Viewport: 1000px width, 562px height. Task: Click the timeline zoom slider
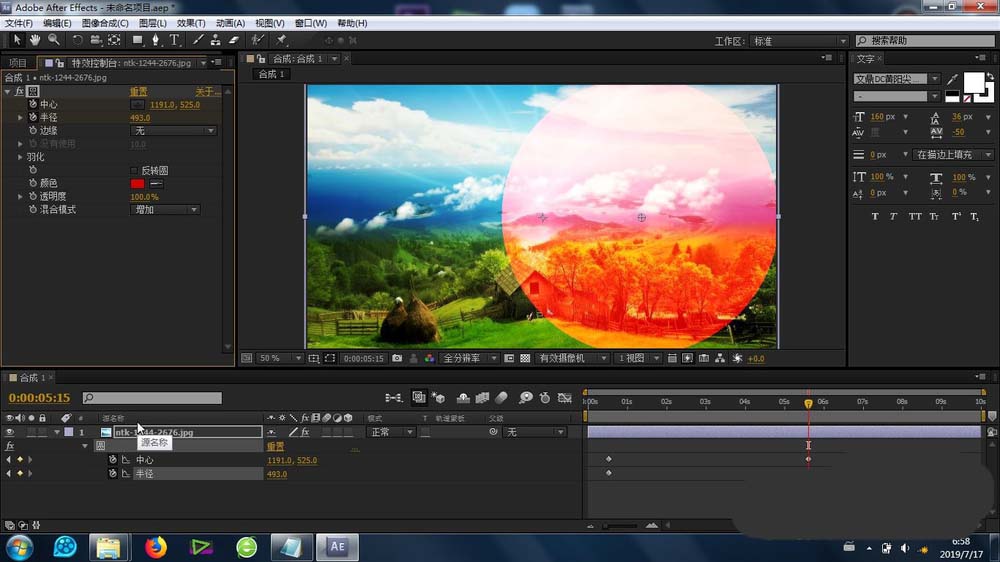coord(620,526)
